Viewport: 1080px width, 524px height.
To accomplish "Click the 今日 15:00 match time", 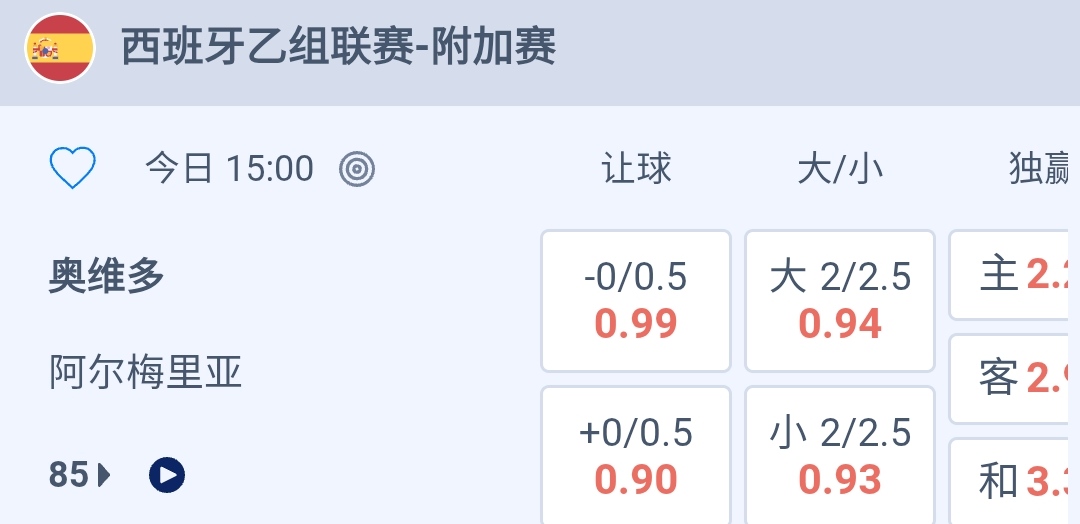I will (x=229, y=169).
